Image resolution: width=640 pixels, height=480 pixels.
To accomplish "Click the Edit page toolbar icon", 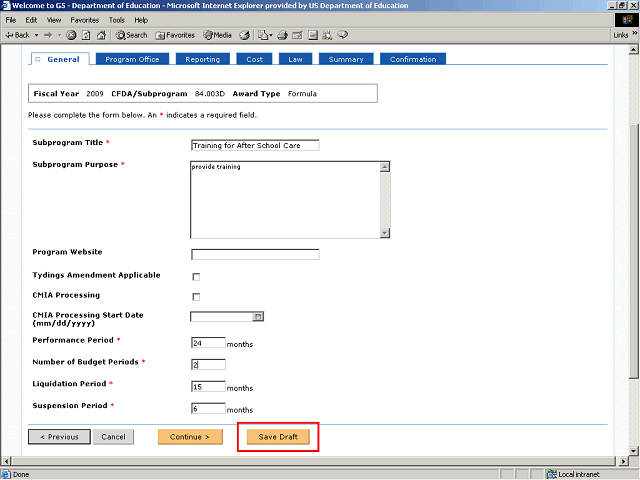I will [297, 36].
